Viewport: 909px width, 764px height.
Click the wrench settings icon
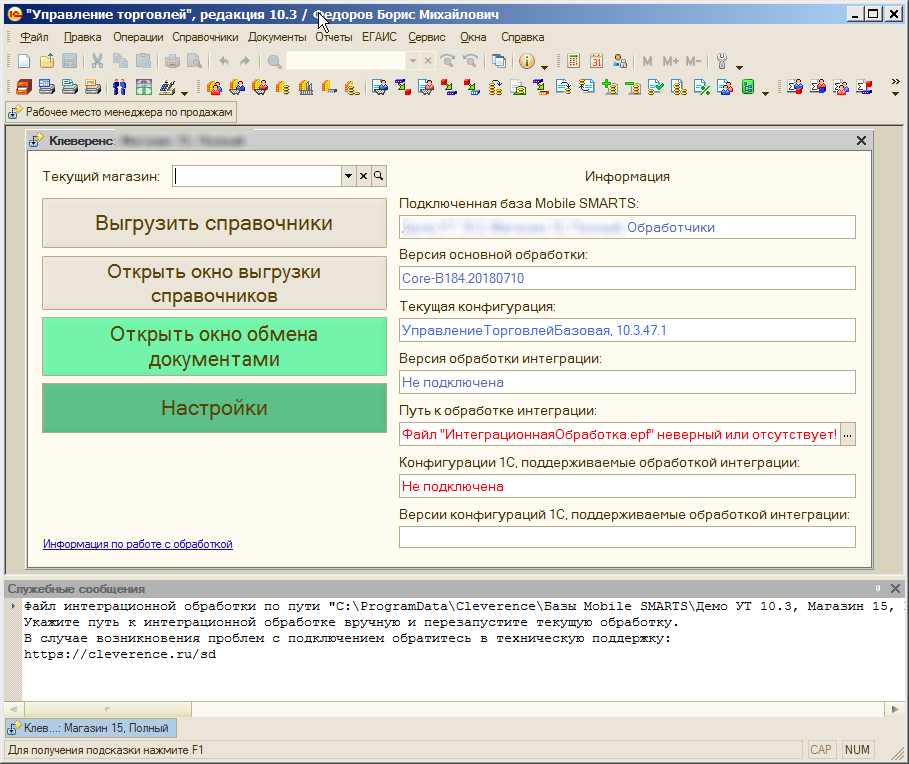[722, 61]
